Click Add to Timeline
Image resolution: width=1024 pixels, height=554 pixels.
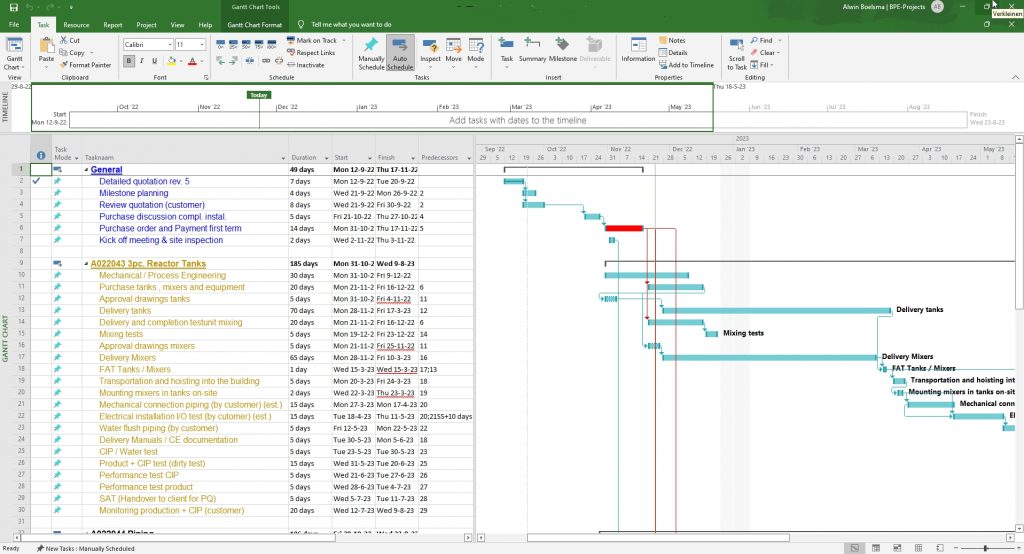pos(686,65)
